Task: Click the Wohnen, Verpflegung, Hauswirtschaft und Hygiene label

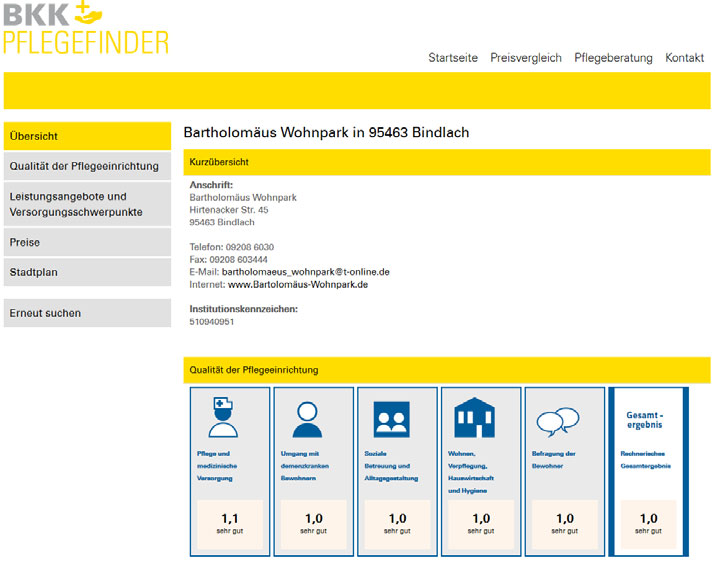Action: point(471,472)
